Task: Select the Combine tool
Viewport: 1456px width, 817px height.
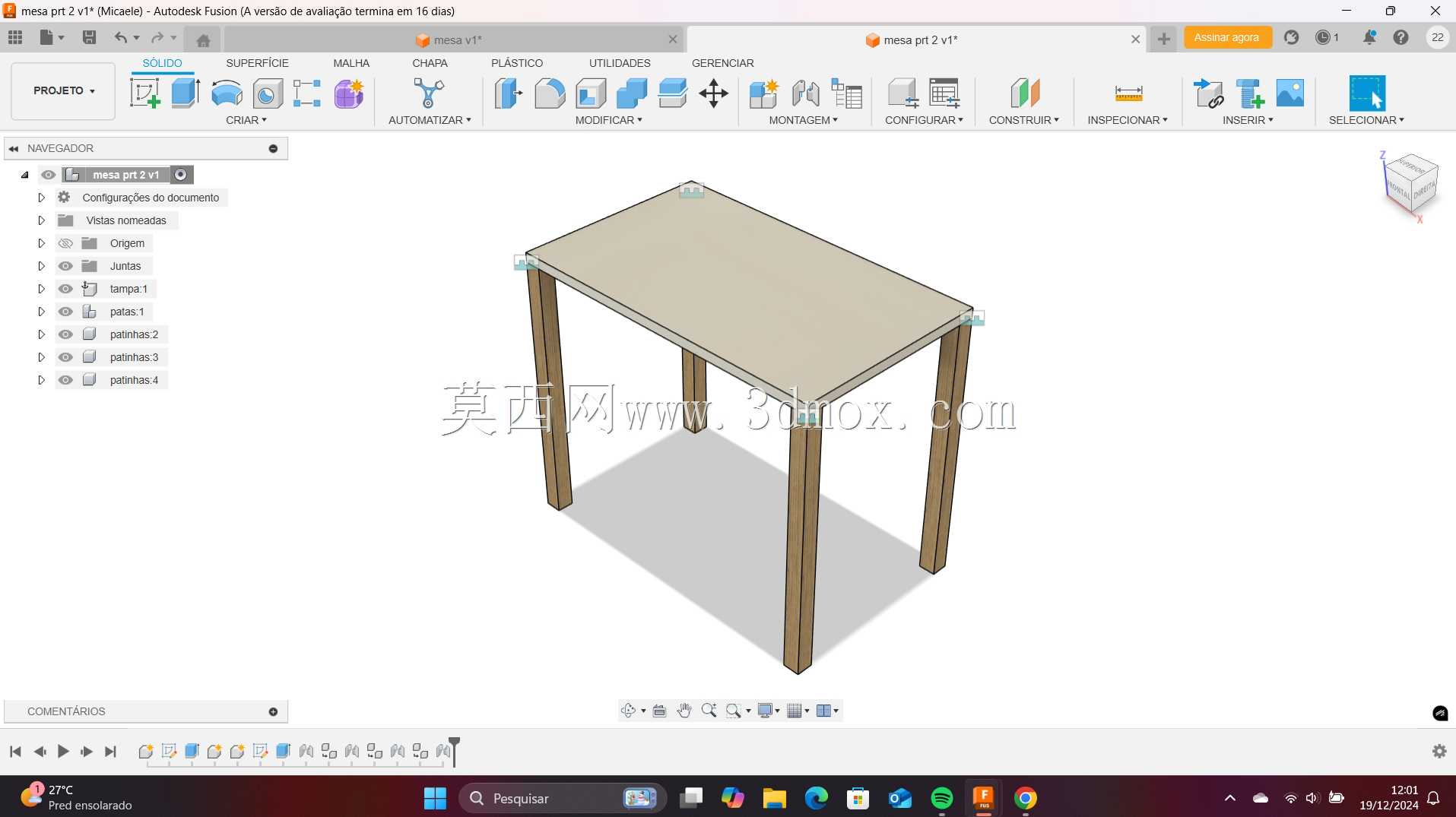Action: click(632, 93)
